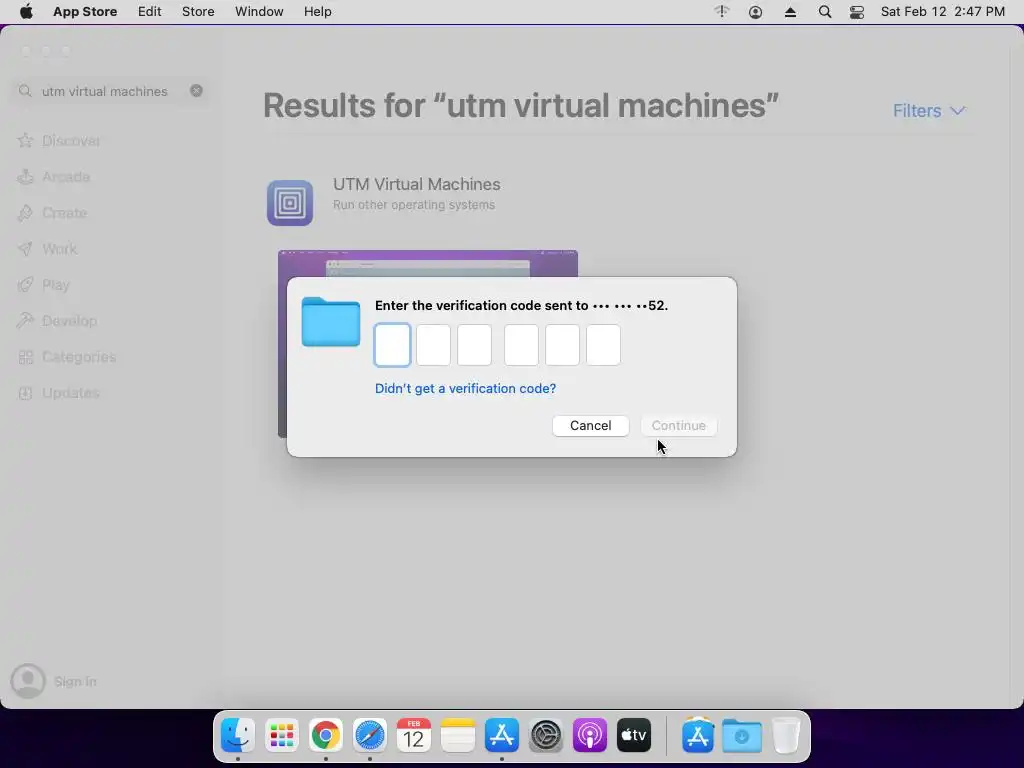This screenshot has height=768, width=1024.
Task: Open Finder from the Dock
Action: [238, 736]
